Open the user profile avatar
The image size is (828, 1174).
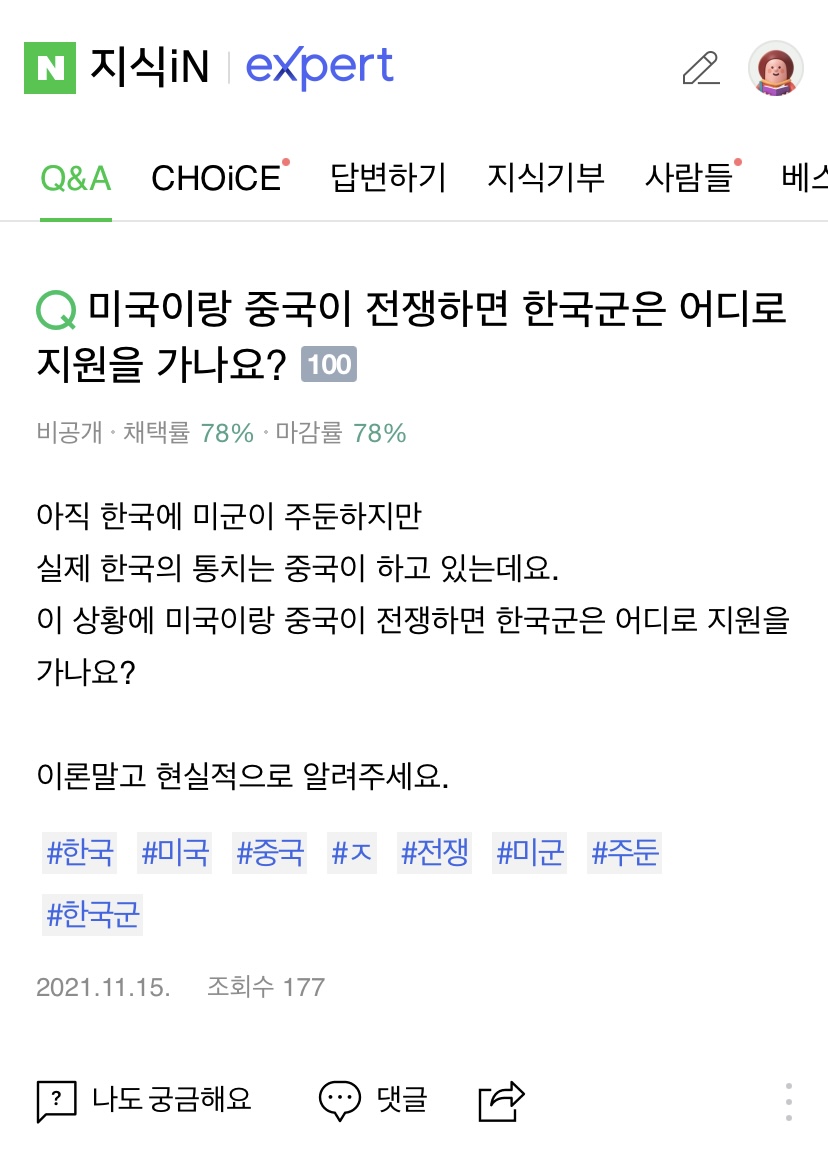(776, 68)
